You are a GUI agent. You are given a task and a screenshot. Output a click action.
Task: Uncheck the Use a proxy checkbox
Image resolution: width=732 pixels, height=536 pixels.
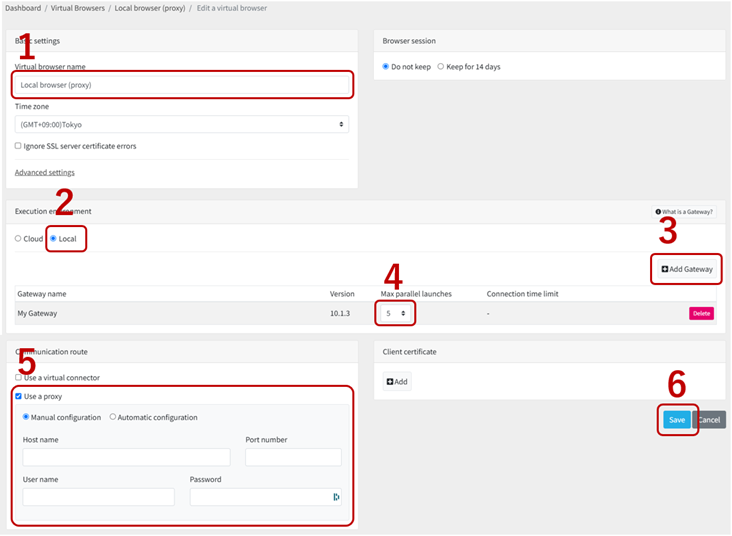coord(18,396)
